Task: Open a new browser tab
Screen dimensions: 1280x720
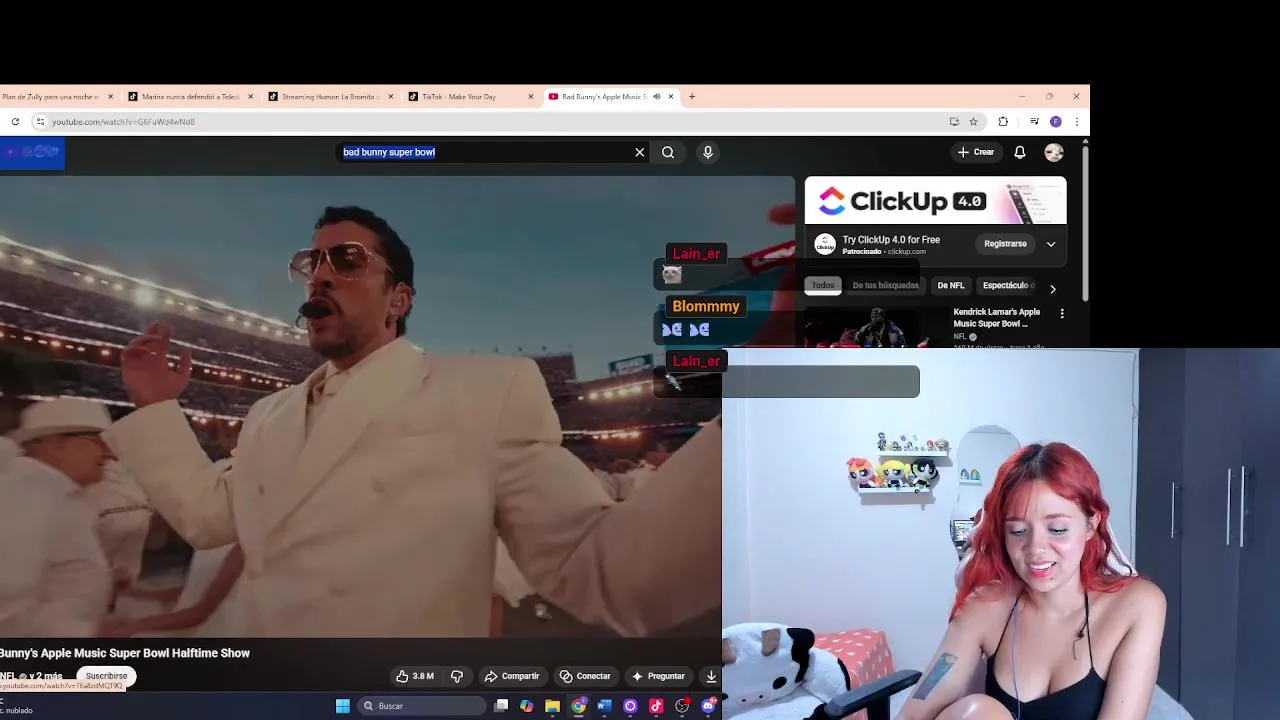Action: point(692,97)
